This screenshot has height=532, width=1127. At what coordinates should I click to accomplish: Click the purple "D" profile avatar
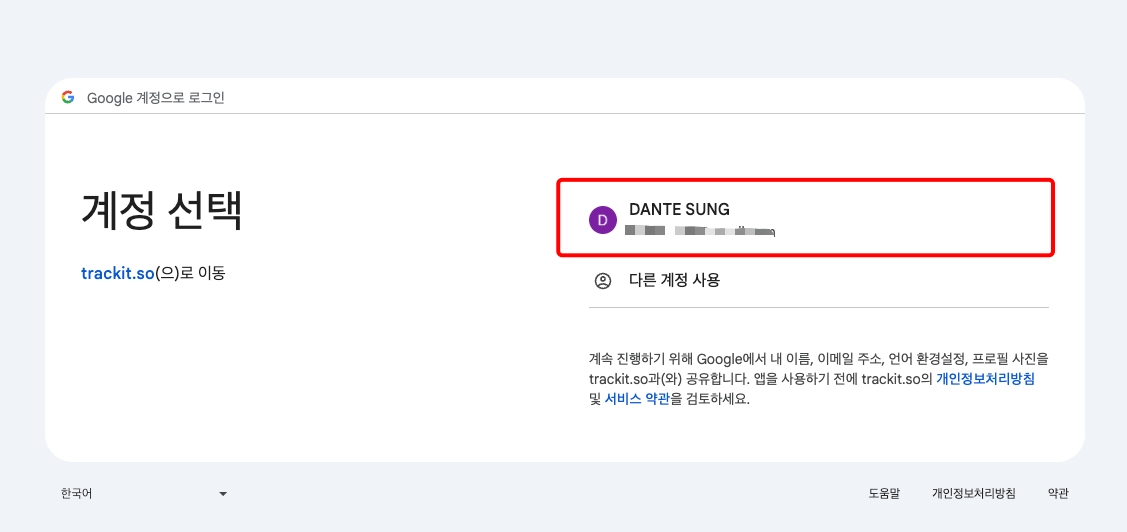tap(603, 221)
